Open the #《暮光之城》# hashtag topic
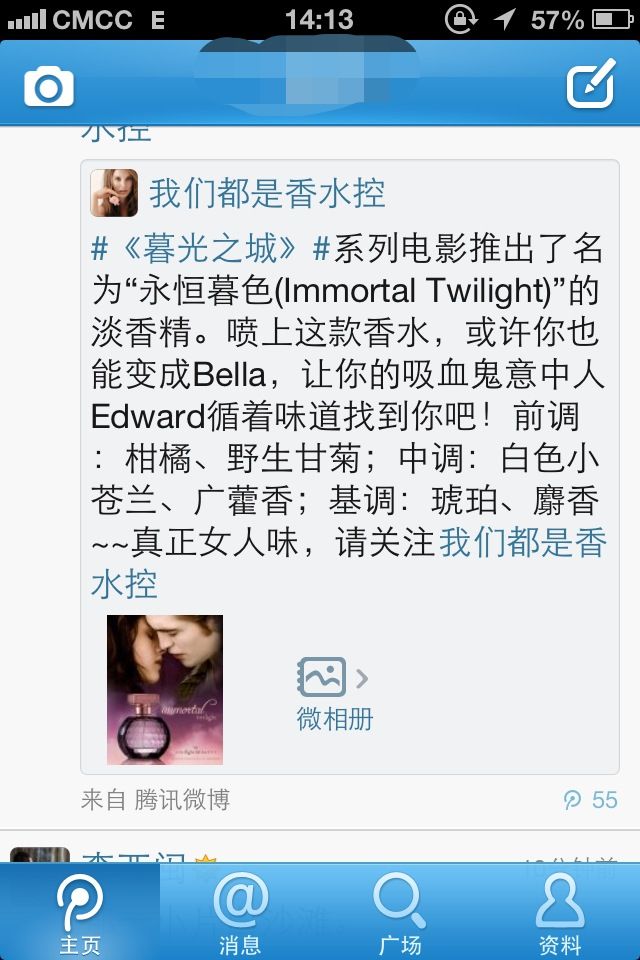Screen dimensions: 640x960 (x=211, y=249)
